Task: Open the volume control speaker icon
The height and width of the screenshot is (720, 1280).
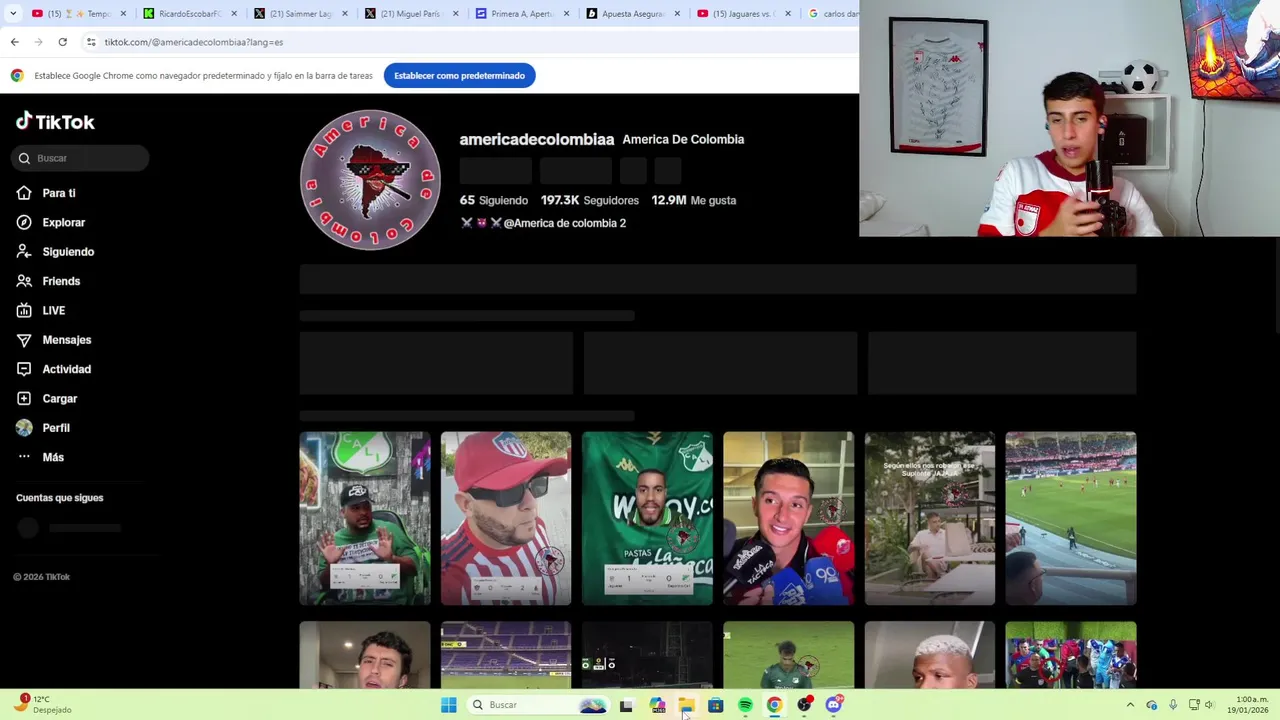Action: [x=1209, y=705]
